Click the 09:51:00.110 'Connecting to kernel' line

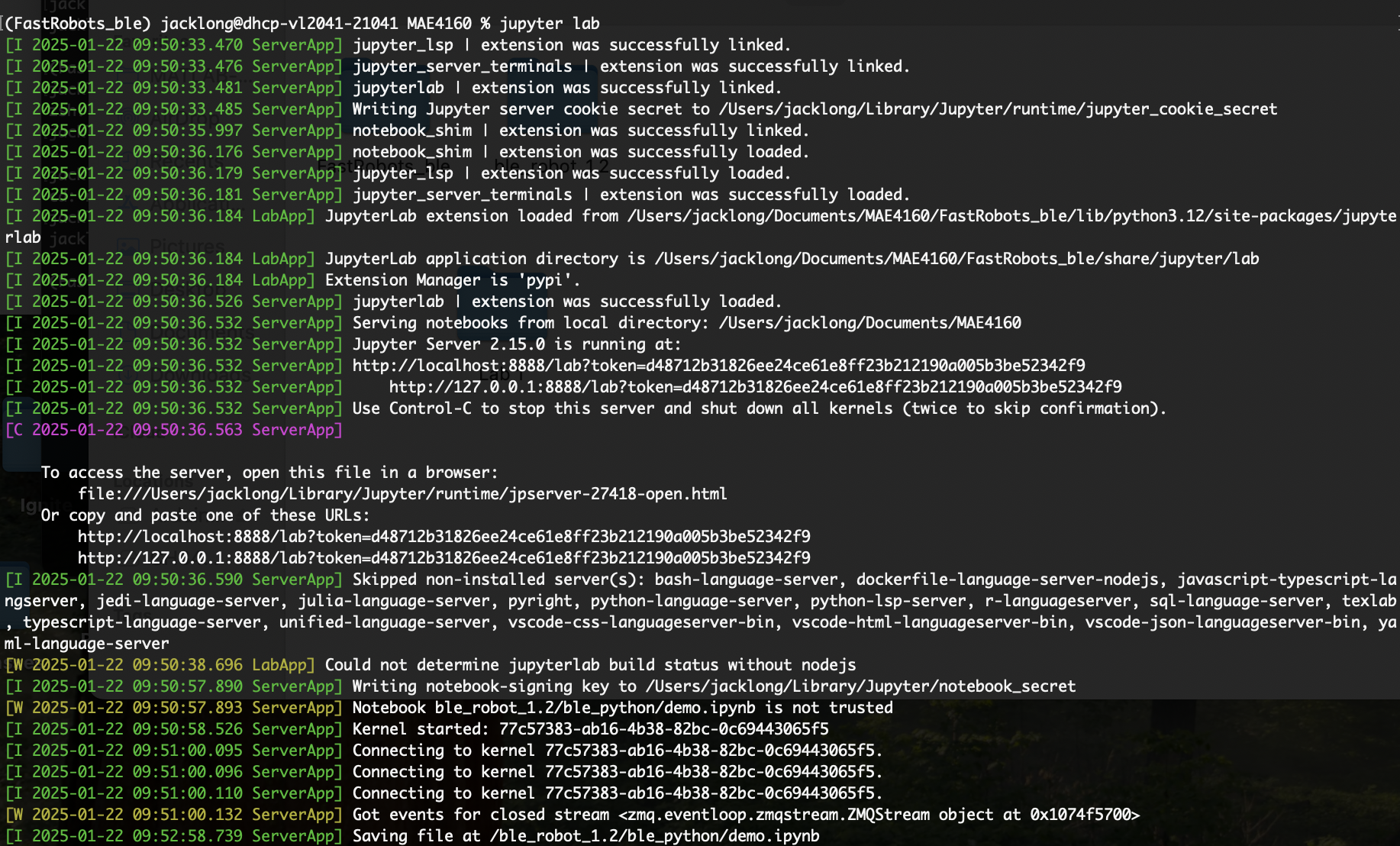tap(444, 793)
